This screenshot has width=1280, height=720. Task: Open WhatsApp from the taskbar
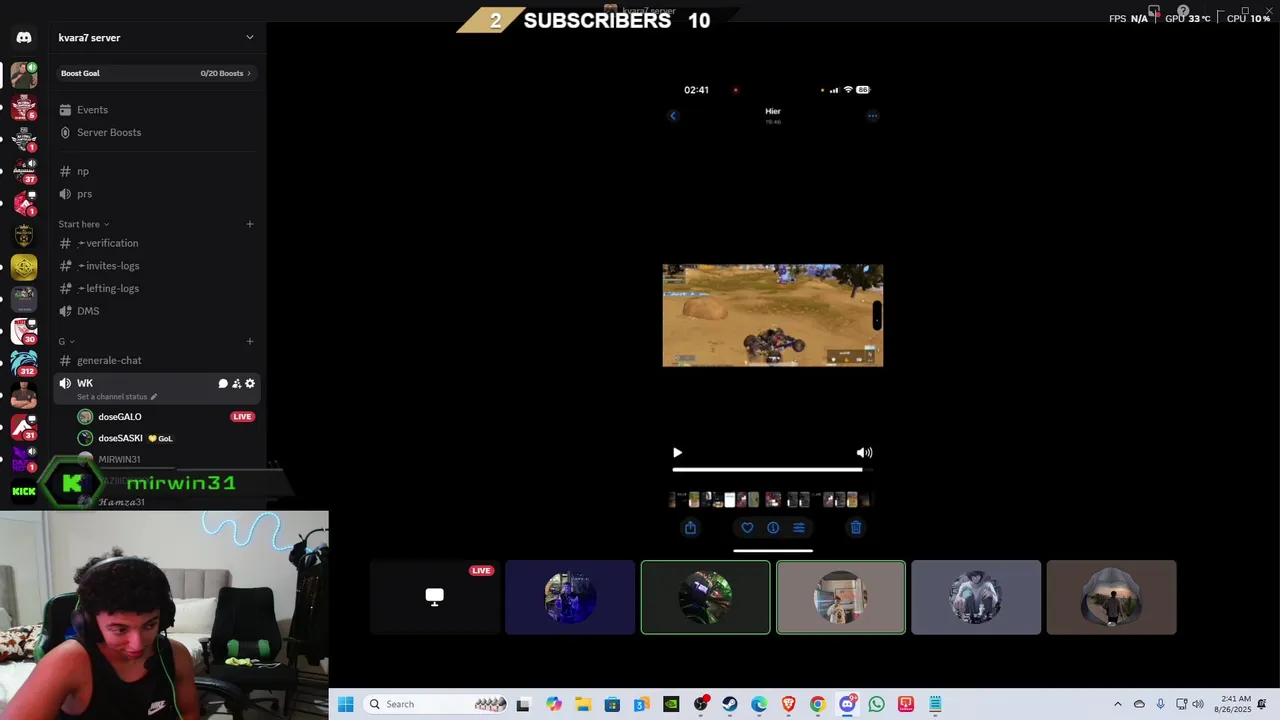(877, 704)
